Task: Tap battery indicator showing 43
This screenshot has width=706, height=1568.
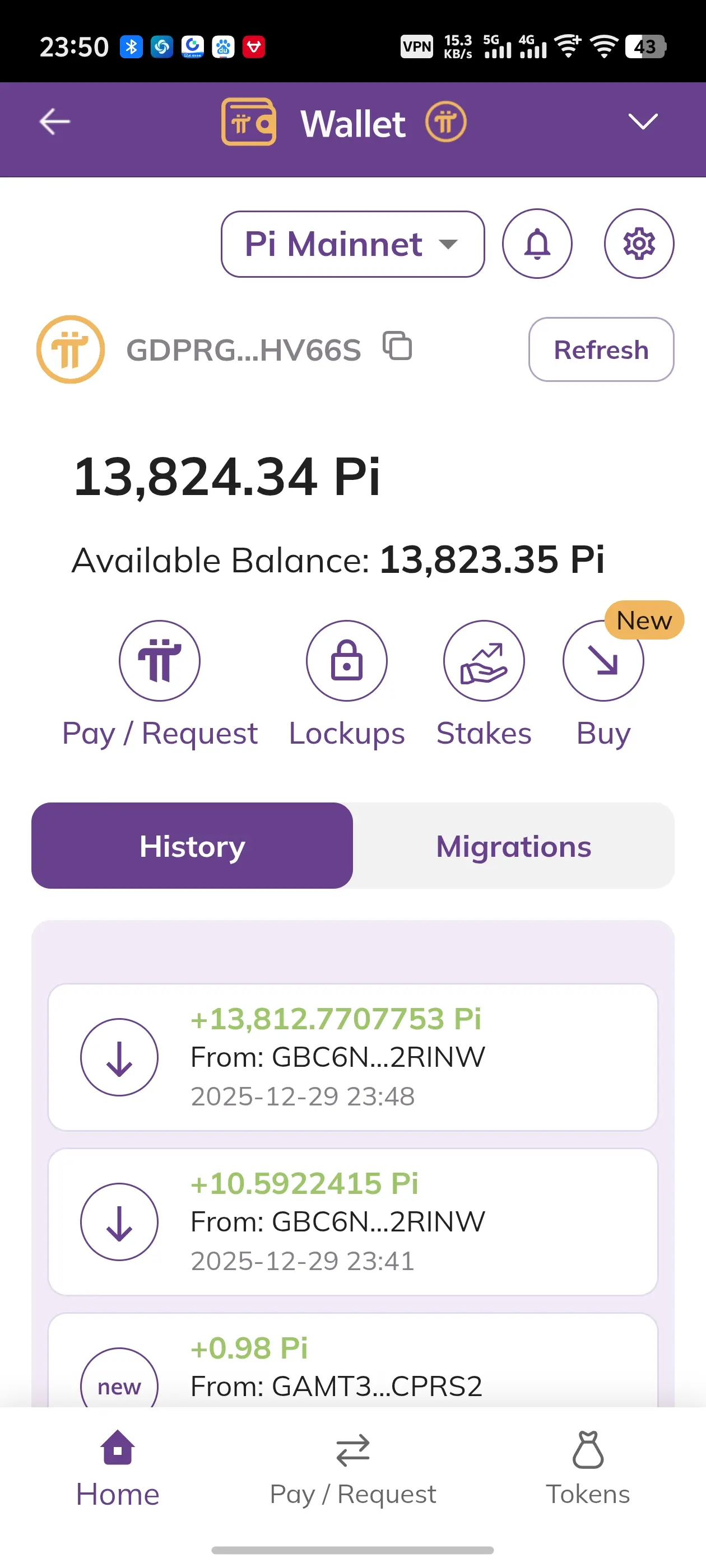Action: click(645, 46)
